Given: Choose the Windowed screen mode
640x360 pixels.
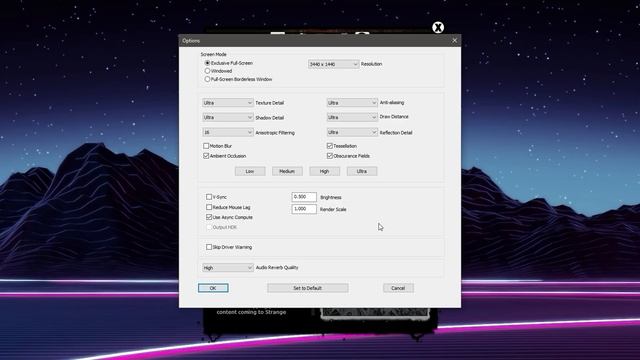Looking at the screenshot, I should click(x=207, y=71).
